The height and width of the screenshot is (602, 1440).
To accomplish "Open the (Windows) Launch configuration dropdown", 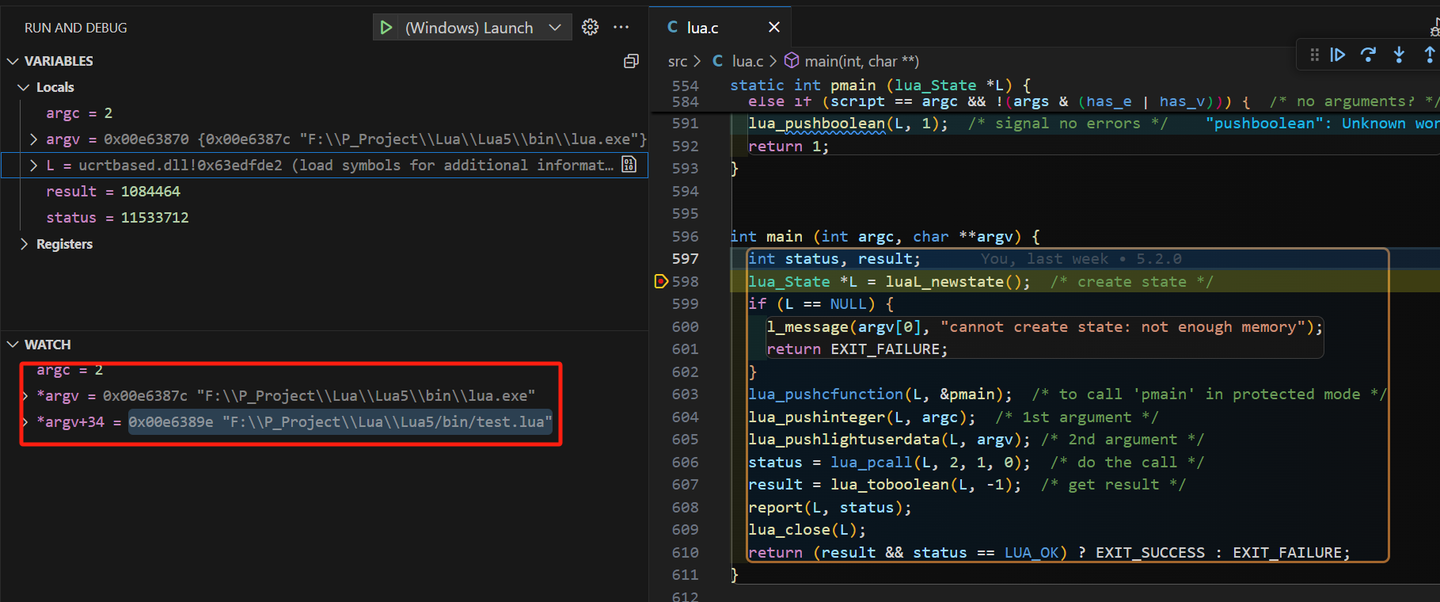I will tap(484, 28).
